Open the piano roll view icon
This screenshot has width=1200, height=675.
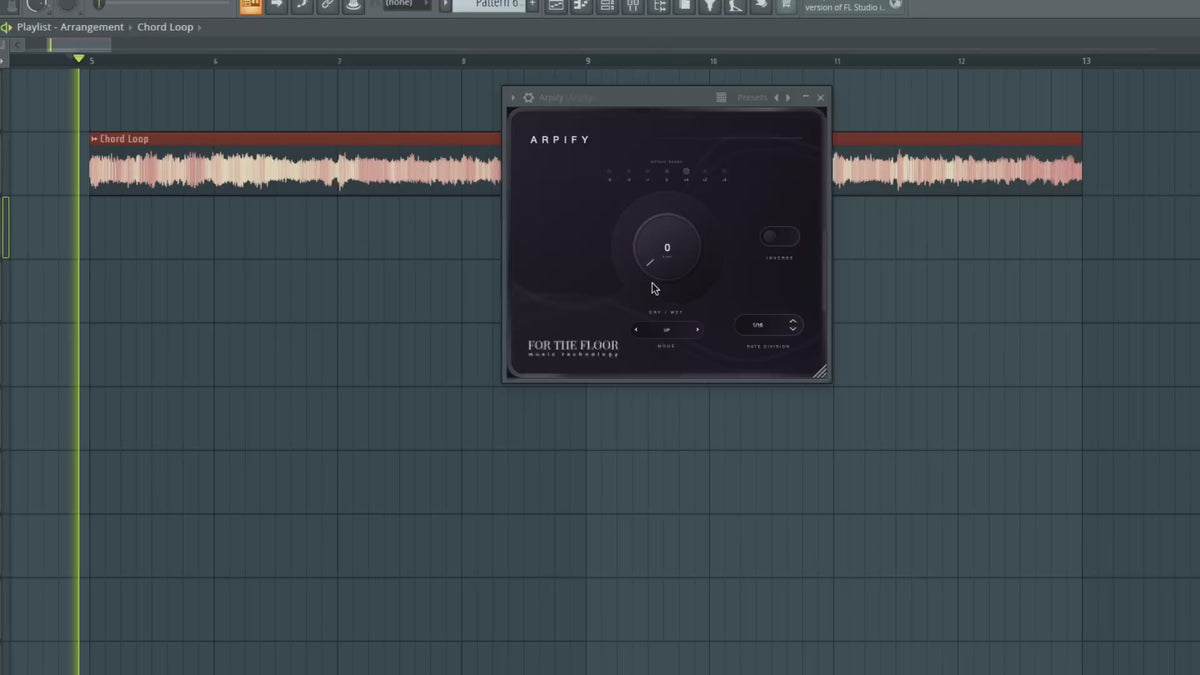point(581,5)
